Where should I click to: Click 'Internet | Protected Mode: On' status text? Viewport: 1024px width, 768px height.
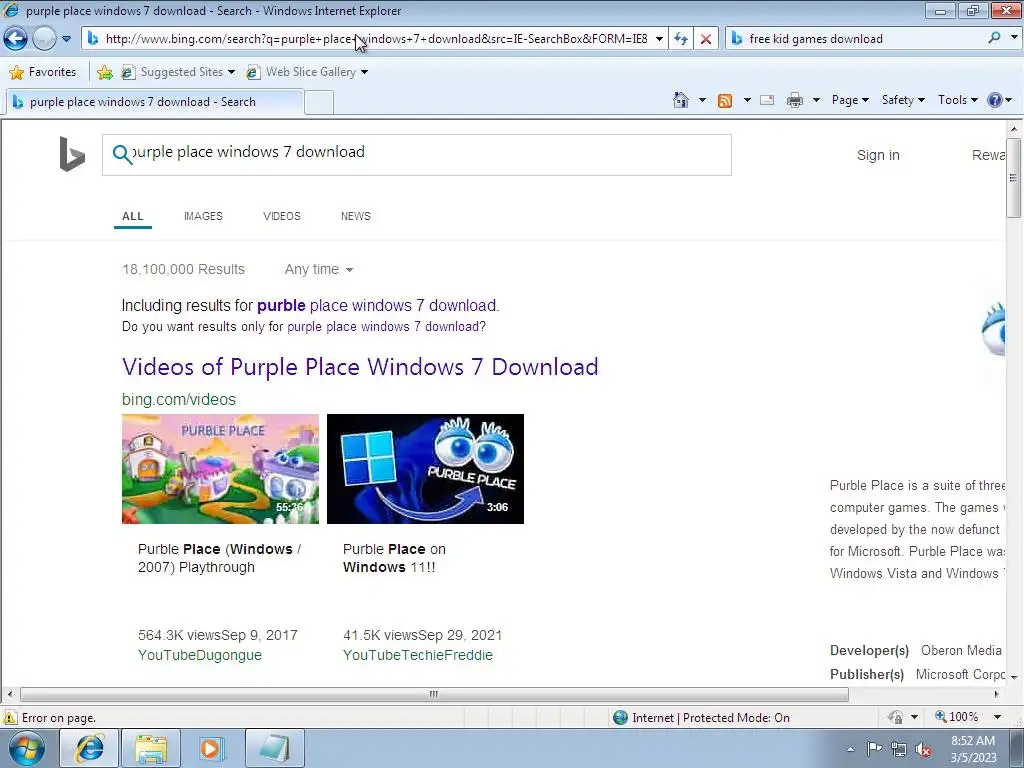(711, 718)
